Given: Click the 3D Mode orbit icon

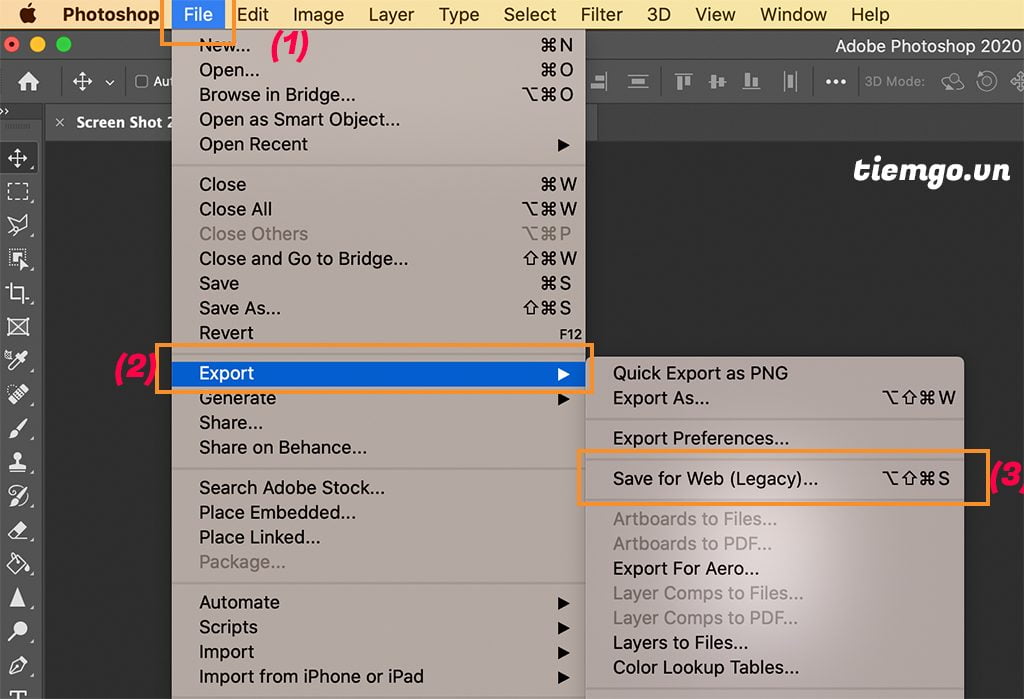Looking at the screenshot, I should coord(953,82).
